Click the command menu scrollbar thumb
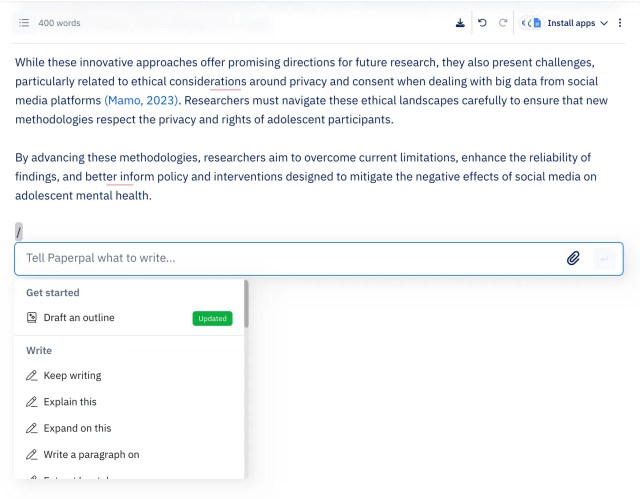The height and width of the screenshot is (499, 640). (x=246, y=304)
